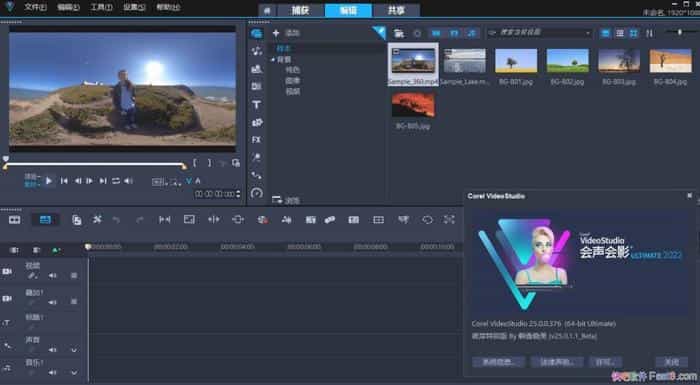Toggle show photos filter in library
The height and width of the screenshot is (385, 700).
click(454, 33)
